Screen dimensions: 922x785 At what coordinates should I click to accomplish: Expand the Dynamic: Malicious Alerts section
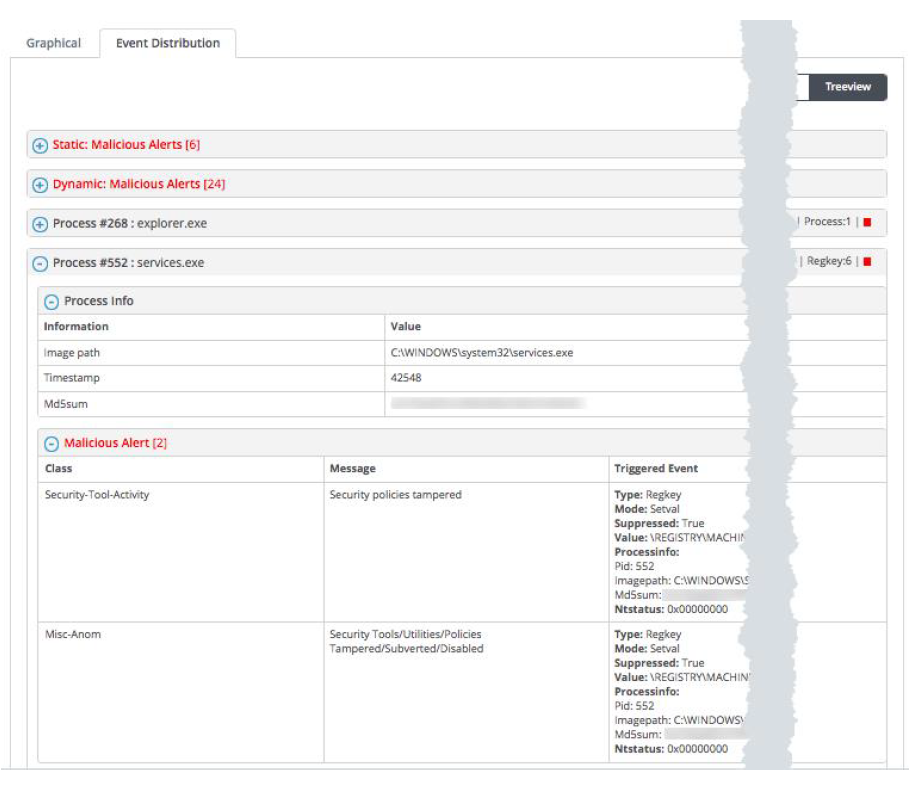click(40, 185)
